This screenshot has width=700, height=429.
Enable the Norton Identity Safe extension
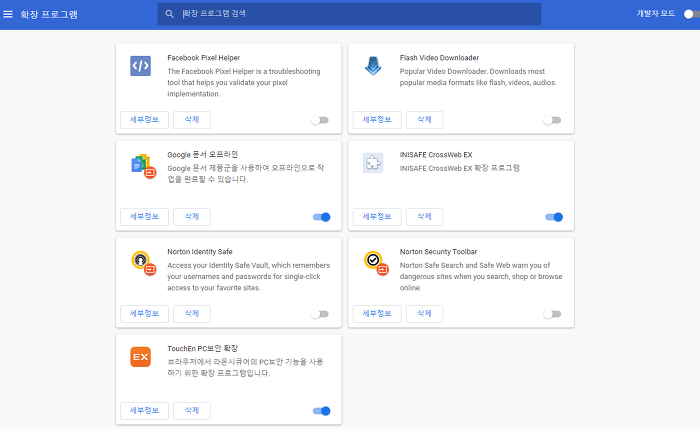tap(320, 314)
